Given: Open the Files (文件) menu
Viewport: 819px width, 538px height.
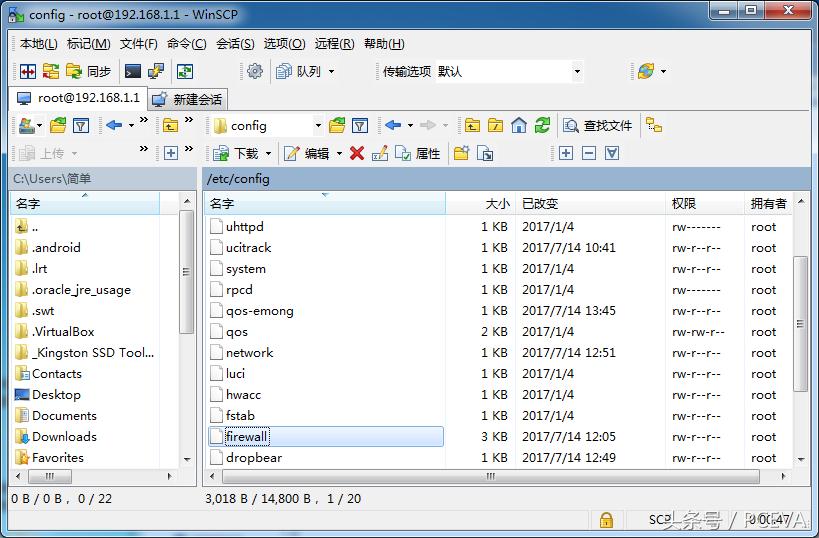Looking at the screenshot, I should point(138,44).
